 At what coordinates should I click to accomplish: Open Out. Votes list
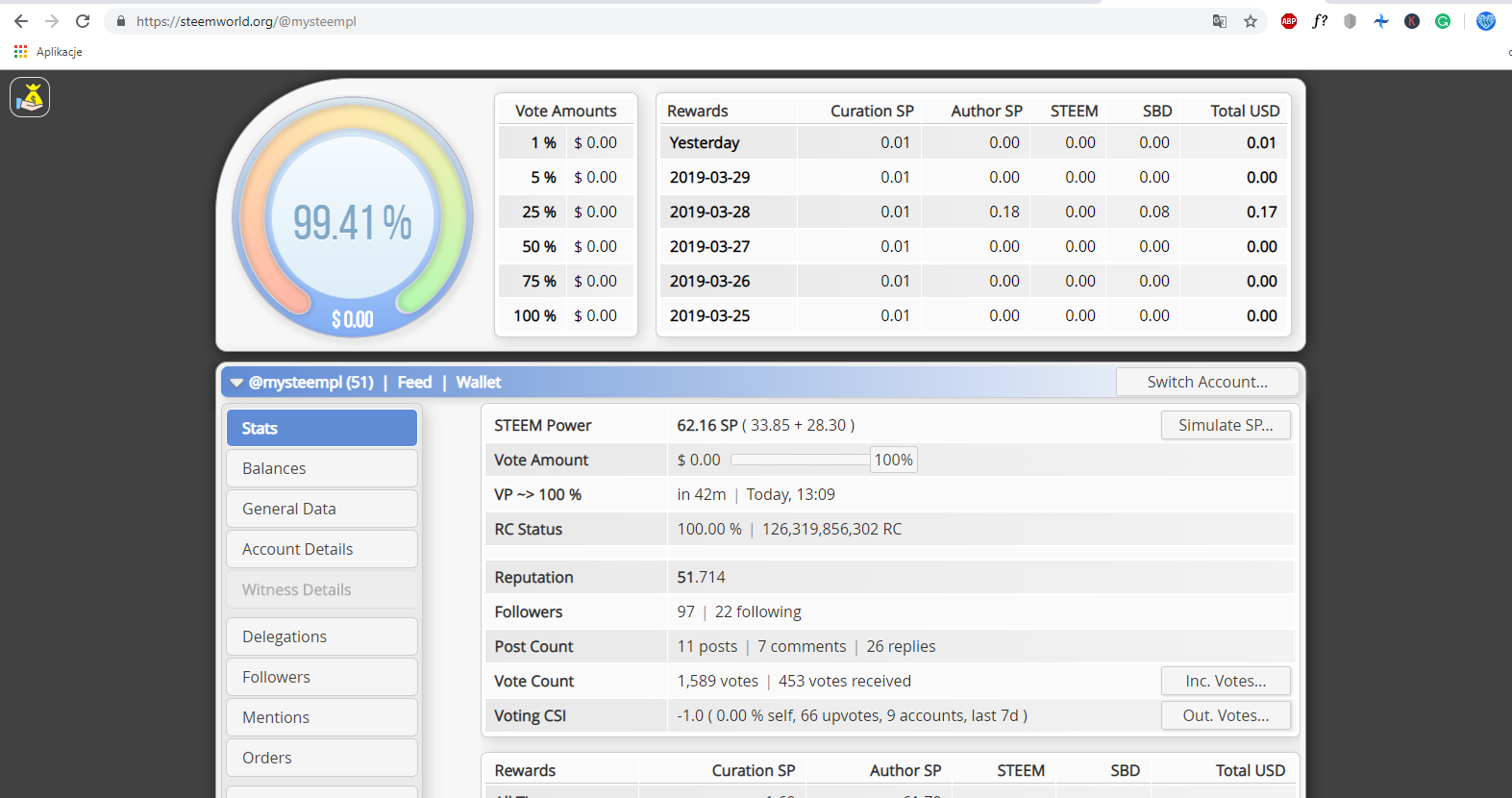pyautogui.click(x=1226, y=715)
